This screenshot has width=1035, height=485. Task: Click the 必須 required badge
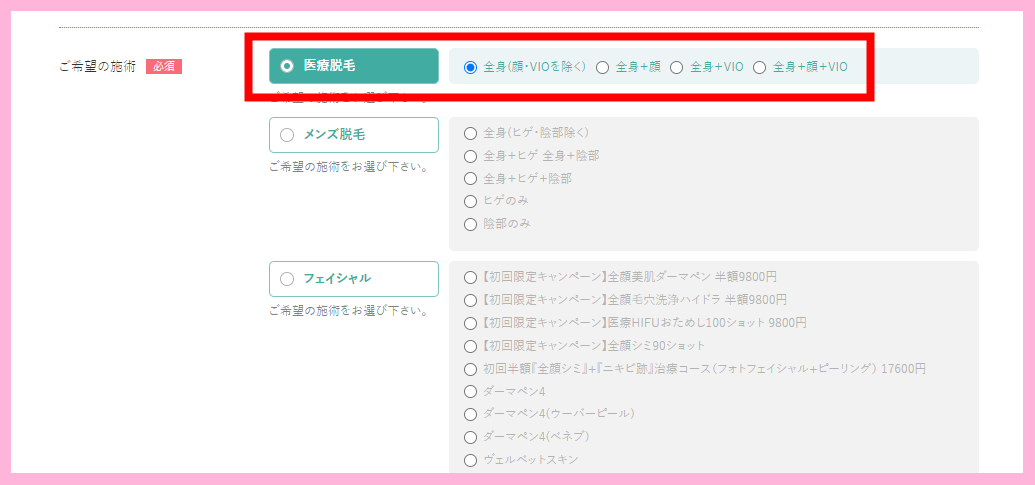(x=164, y=67)
